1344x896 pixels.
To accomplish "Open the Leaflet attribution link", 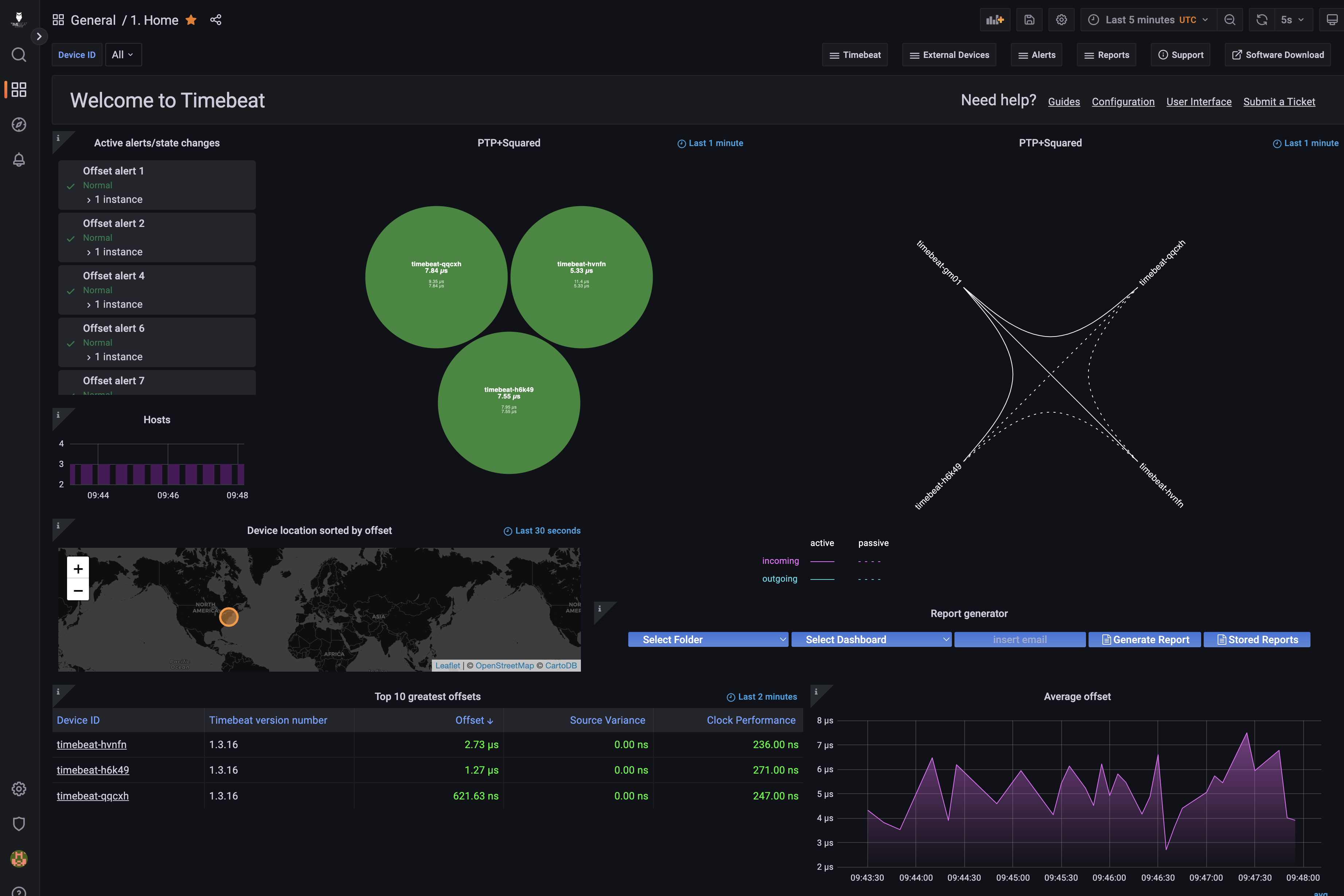I will click(x=447, y=666).
